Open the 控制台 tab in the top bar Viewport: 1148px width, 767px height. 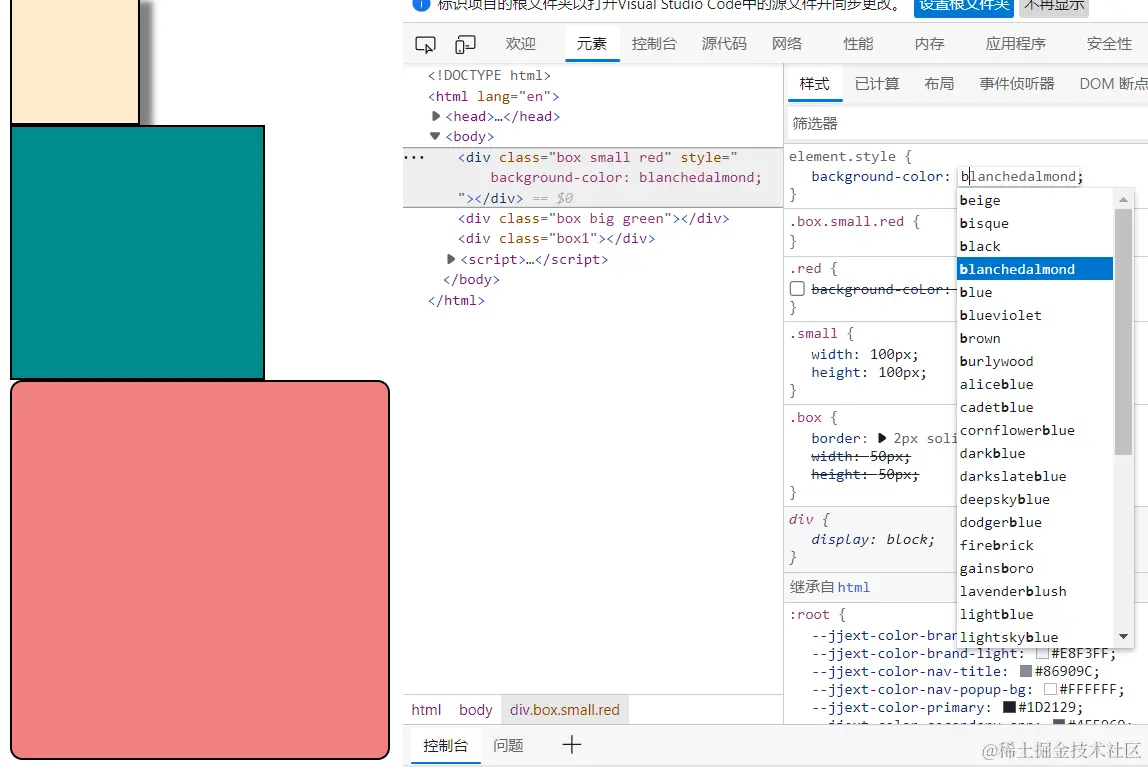coord(654,44)
